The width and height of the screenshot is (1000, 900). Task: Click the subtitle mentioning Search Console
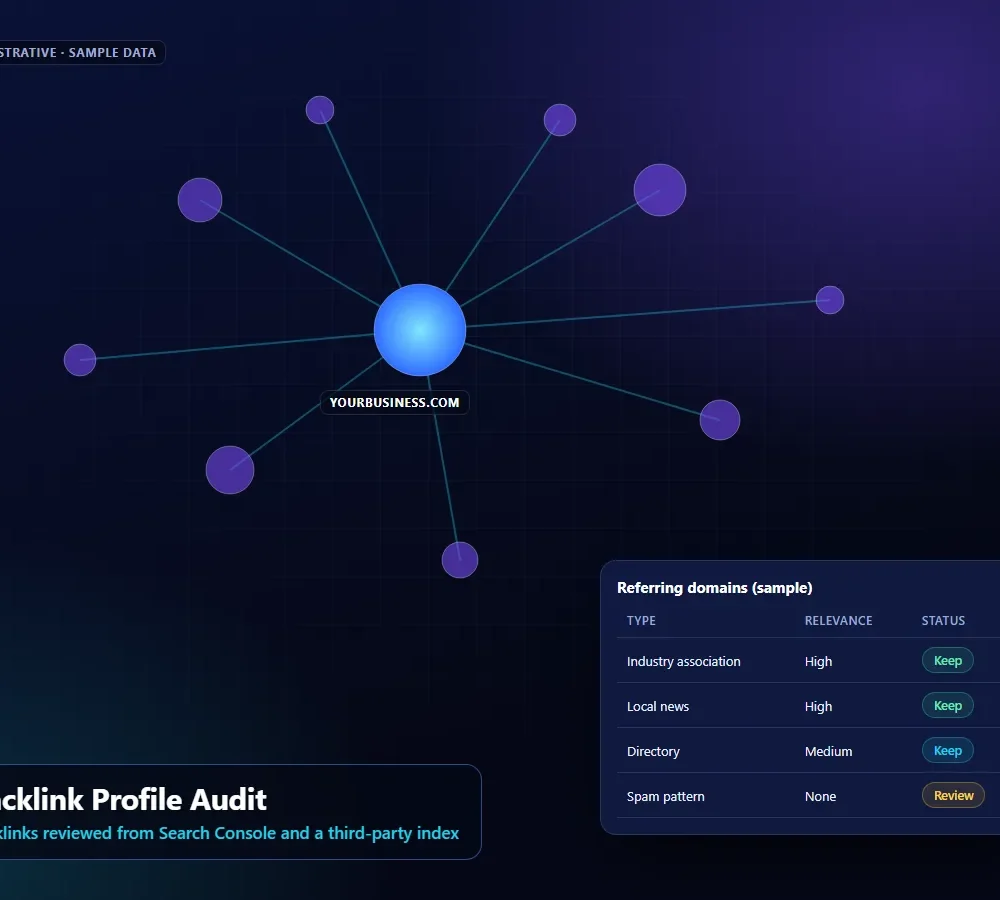[230, 833]
